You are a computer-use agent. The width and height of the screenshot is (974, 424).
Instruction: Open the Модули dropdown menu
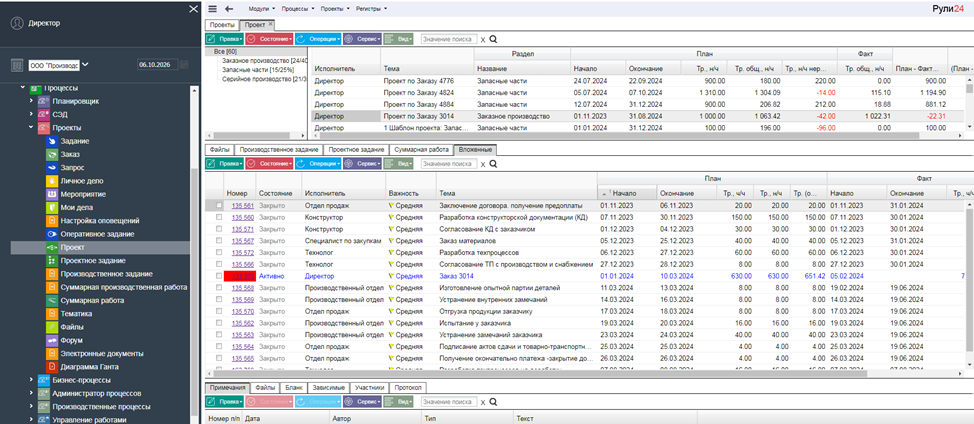(x=262, y=9)
